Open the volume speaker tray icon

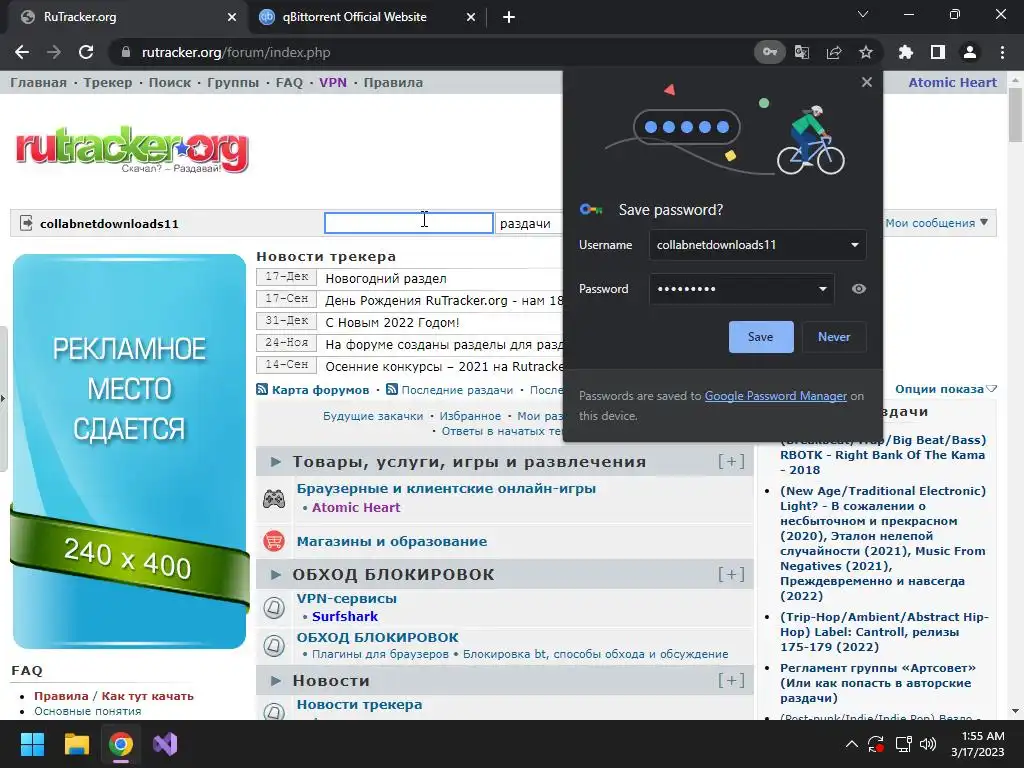928,744
